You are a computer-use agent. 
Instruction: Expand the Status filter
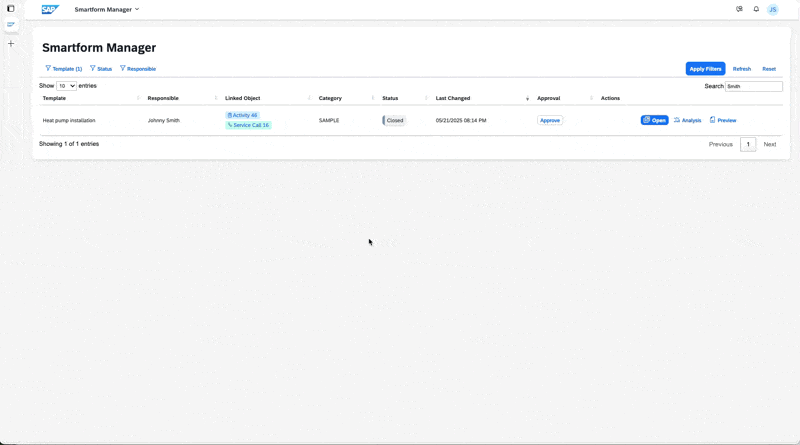tap(101, 69)
